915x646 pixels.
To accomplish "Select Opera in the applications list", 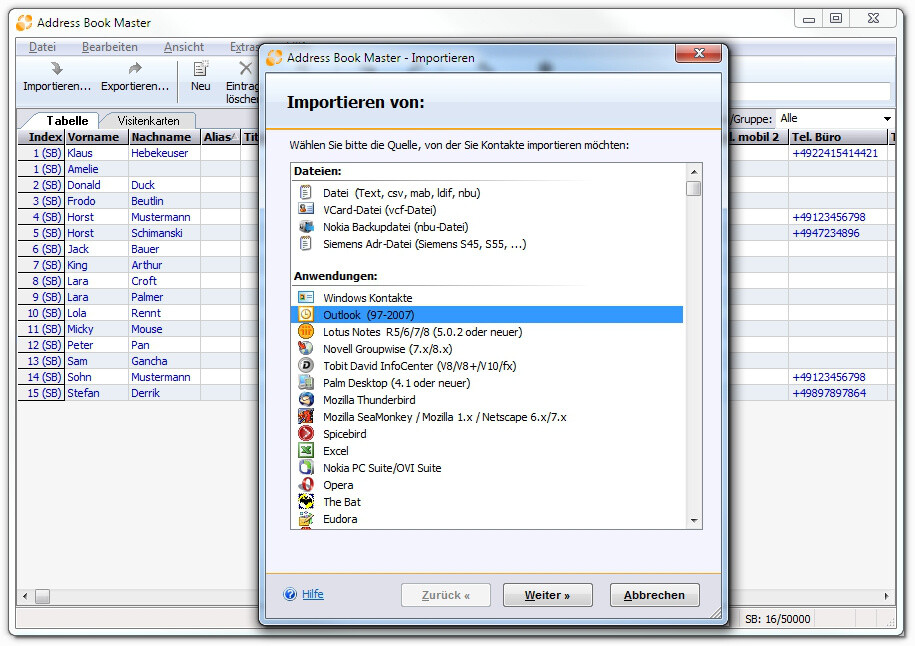I will point(338,484).
